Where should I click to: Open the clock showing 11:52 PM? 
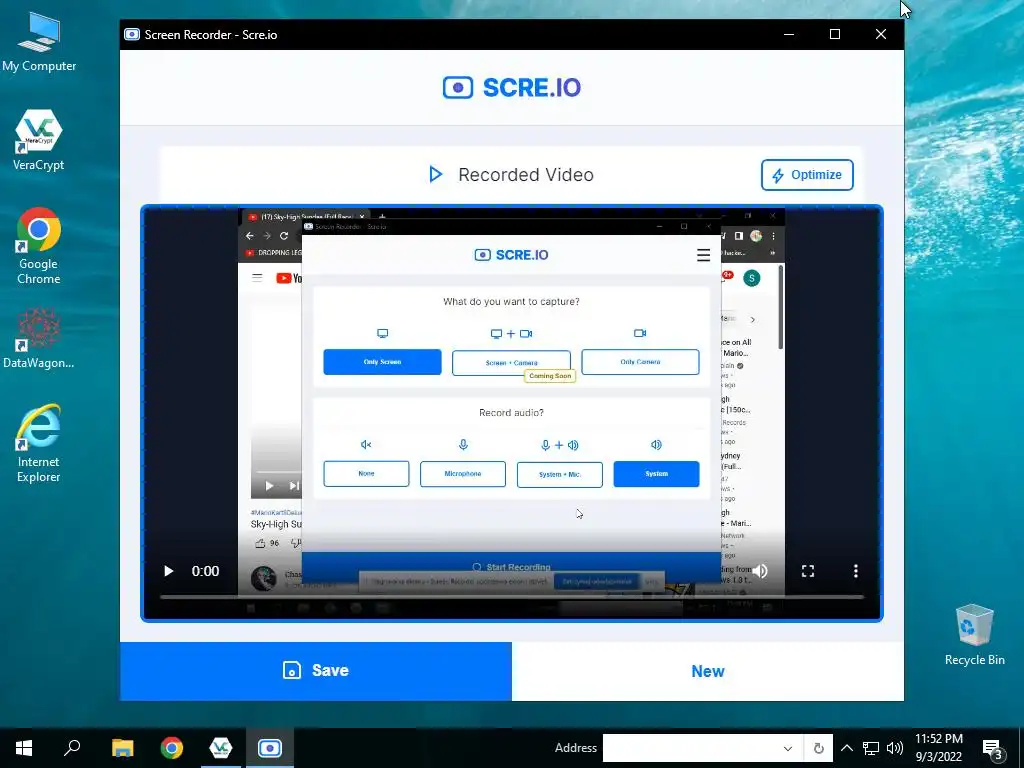938,748
